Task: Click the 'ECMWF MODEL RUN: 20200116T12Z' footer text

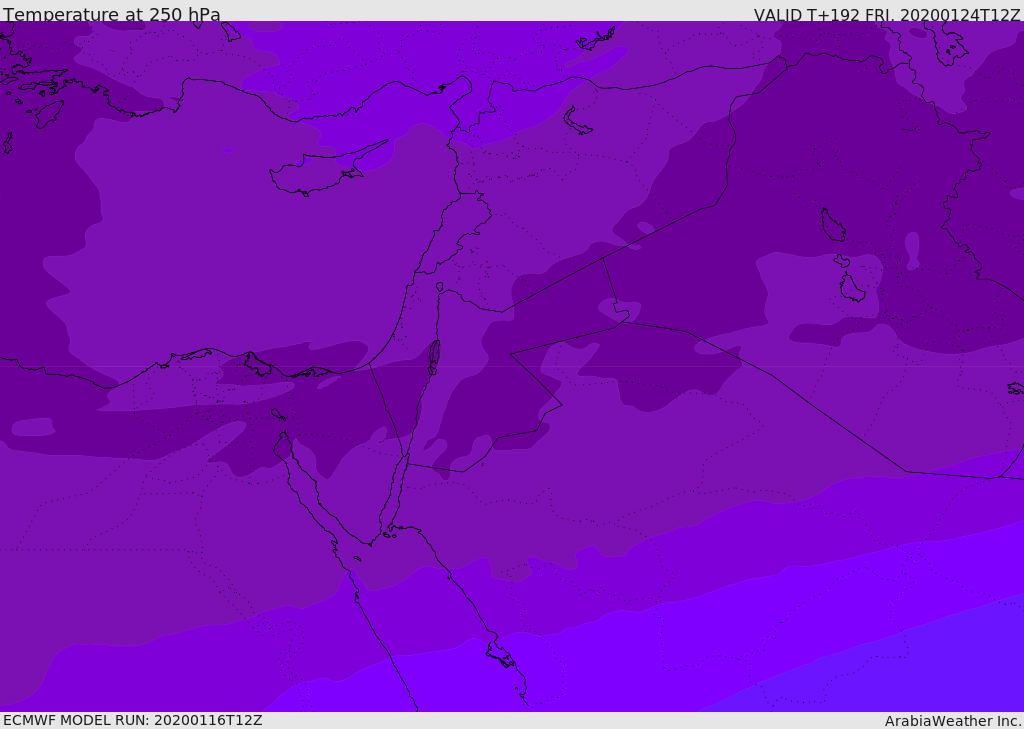Action: tap(133, 720)
